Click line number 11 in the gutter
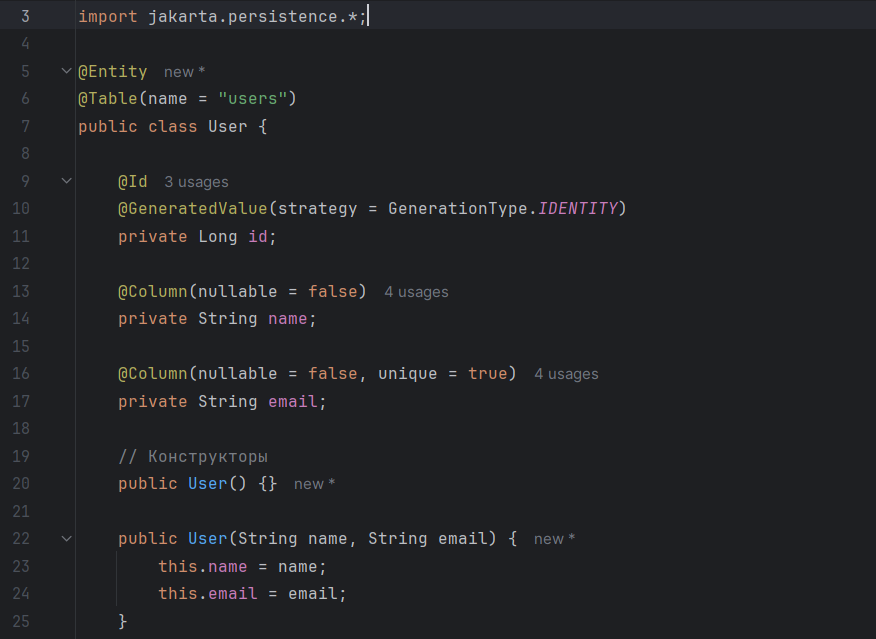Screen dimensions: 876x639 (21, 236)
